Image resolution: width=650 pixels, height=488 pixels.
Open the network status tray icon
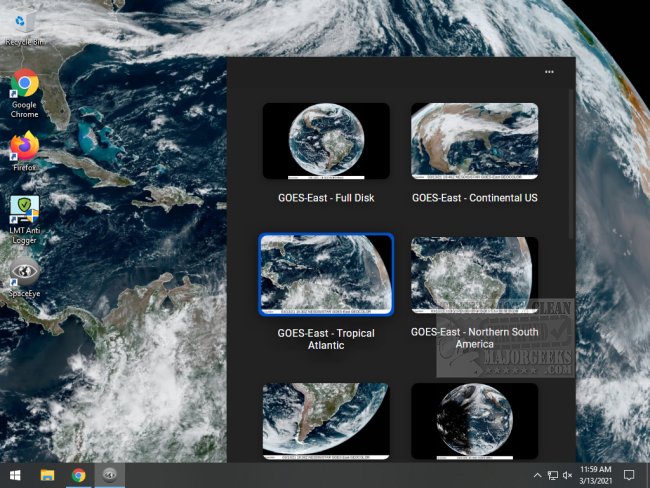(553, 475)
